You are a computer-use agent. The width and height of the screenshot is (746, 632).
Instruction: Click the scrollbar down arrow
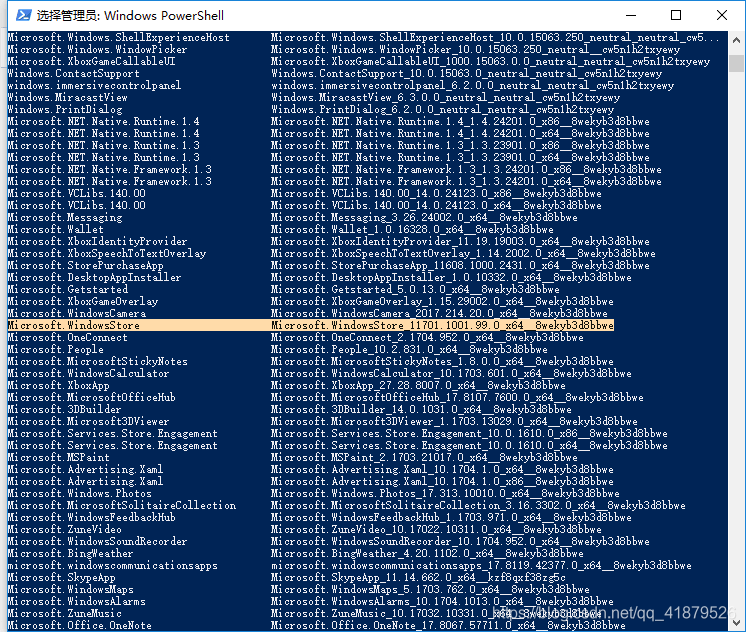coord(736,622)
